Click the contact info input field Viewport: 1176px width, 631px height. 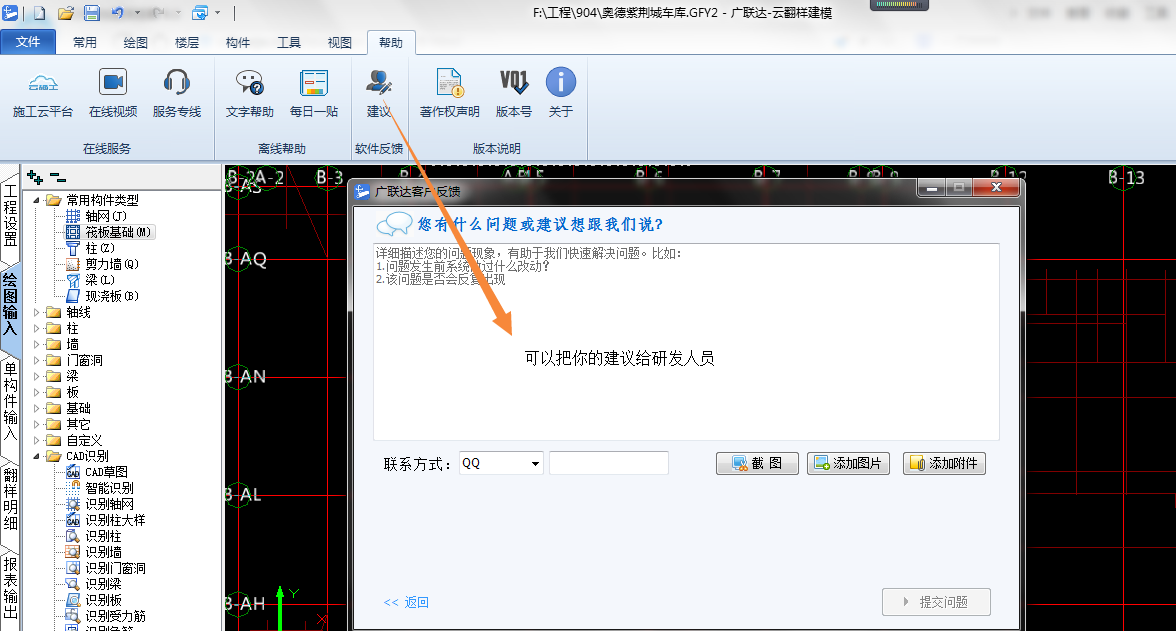pyautogui.click(x=608, y=463)
